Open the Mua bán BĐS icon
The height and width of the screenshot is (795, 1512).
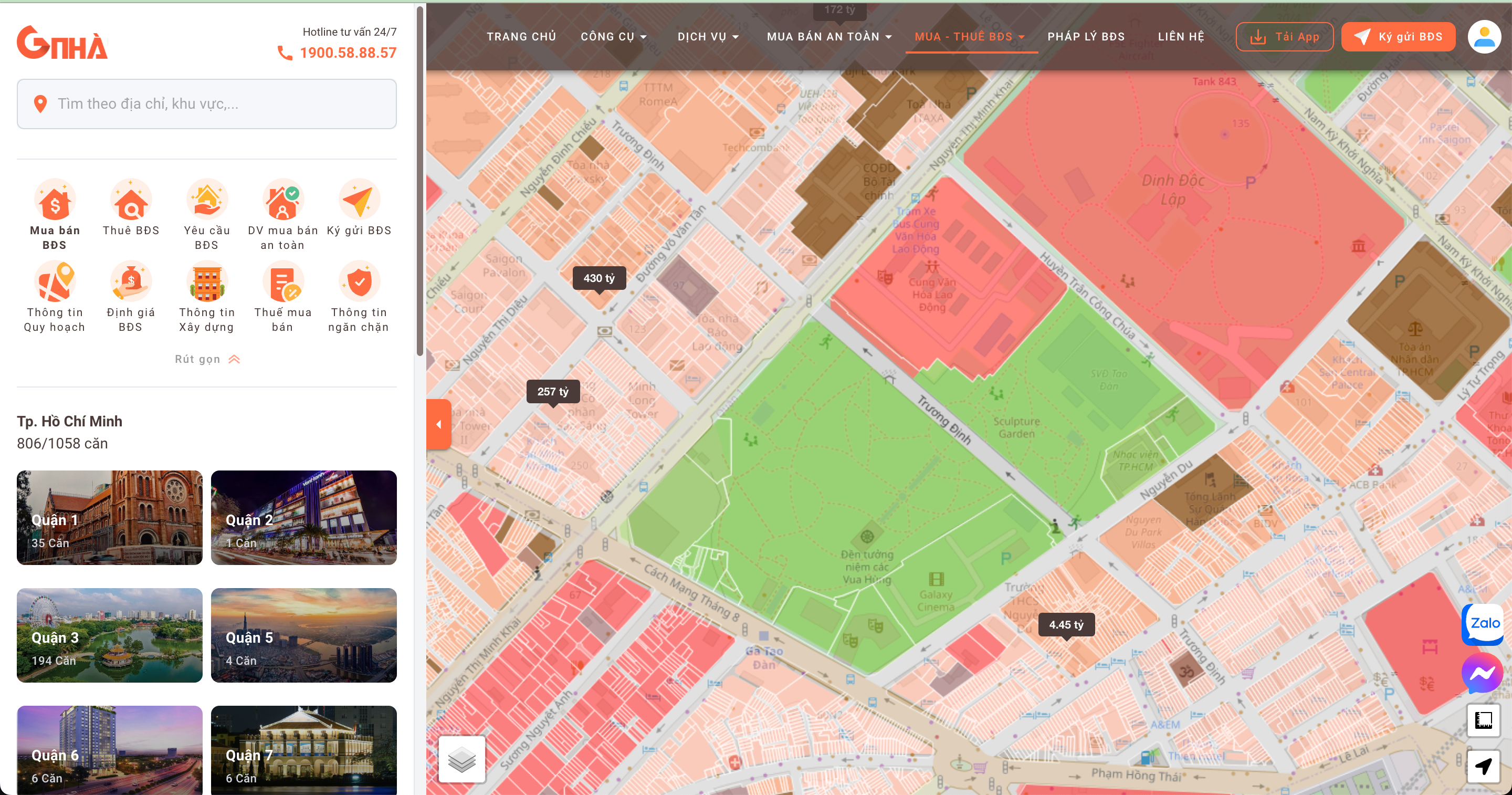55,200
